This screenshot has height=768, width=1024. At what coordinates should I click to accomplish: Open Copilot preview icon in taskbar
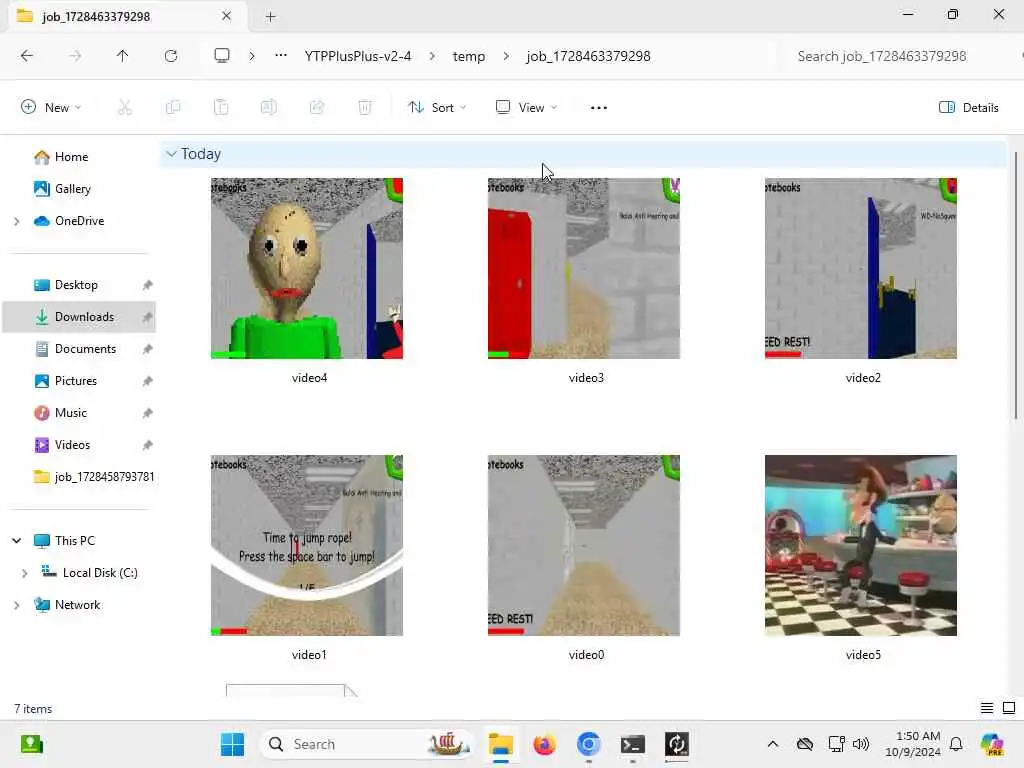pos(992,744)
